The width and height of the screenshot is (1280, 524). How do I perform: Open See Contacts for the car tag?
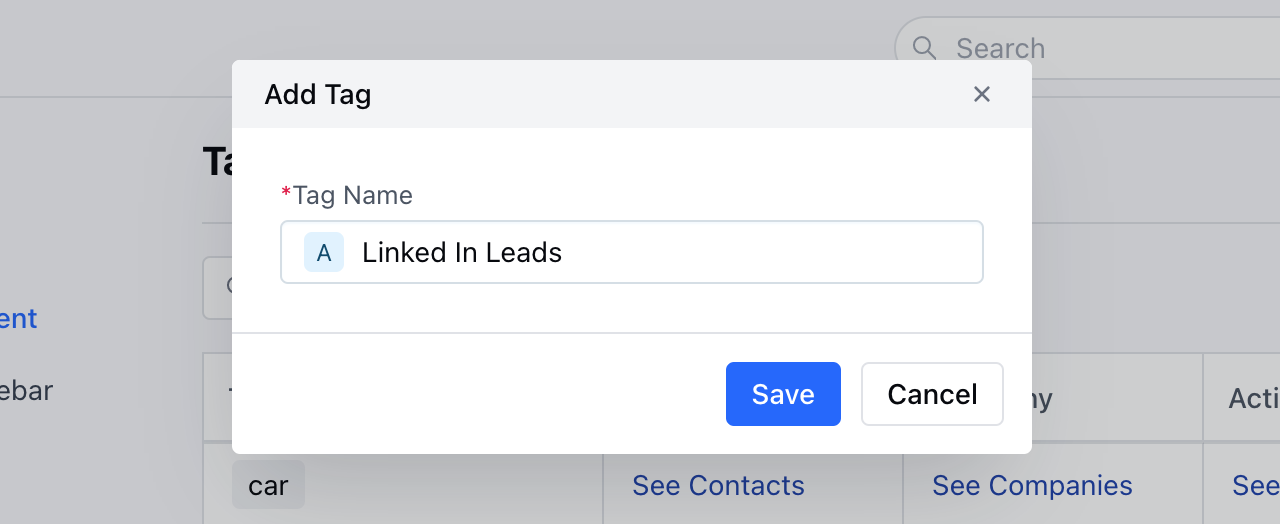click(x=718, y=486)
